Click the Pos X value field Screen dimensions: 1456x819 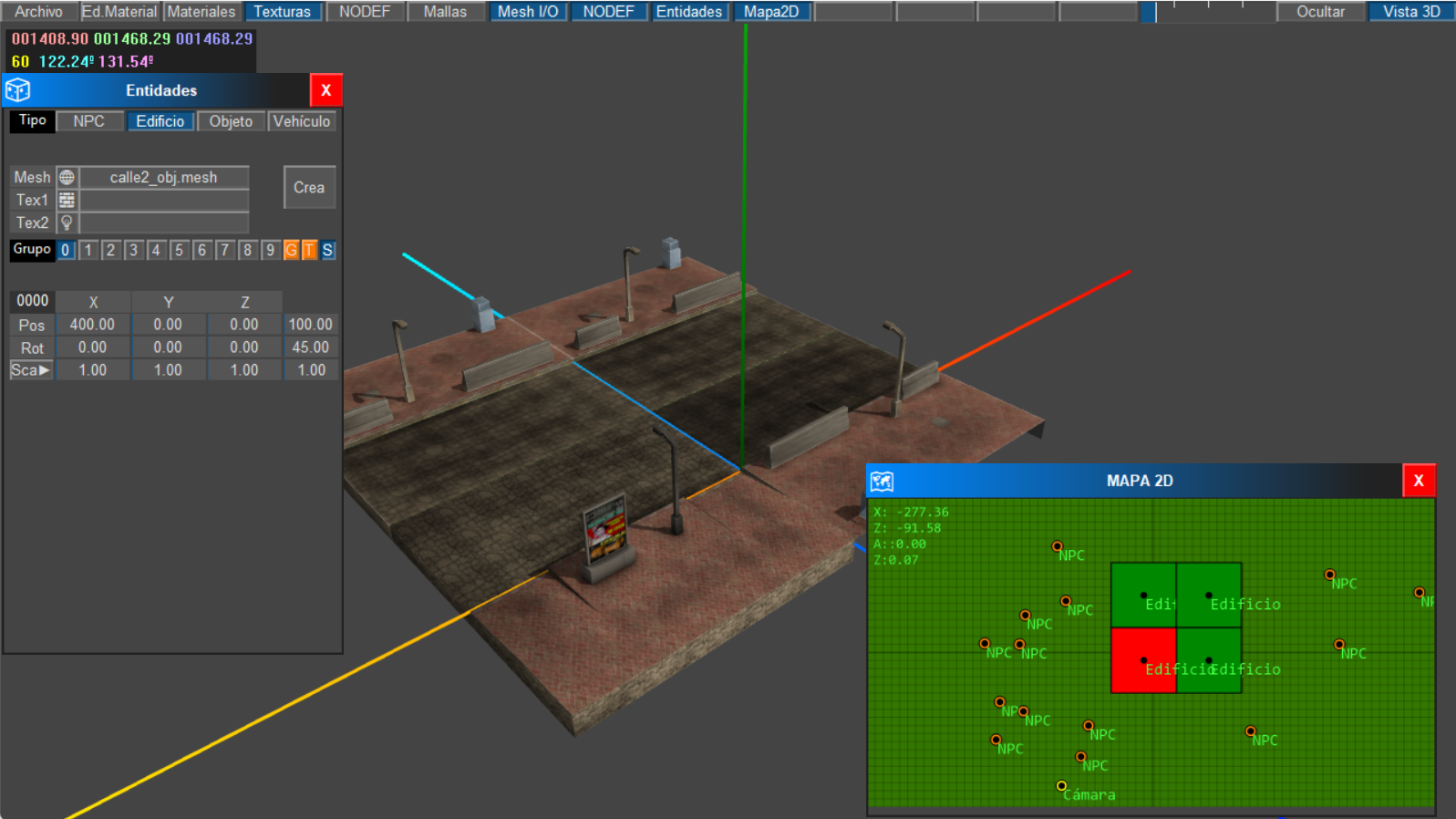(92, 325)
